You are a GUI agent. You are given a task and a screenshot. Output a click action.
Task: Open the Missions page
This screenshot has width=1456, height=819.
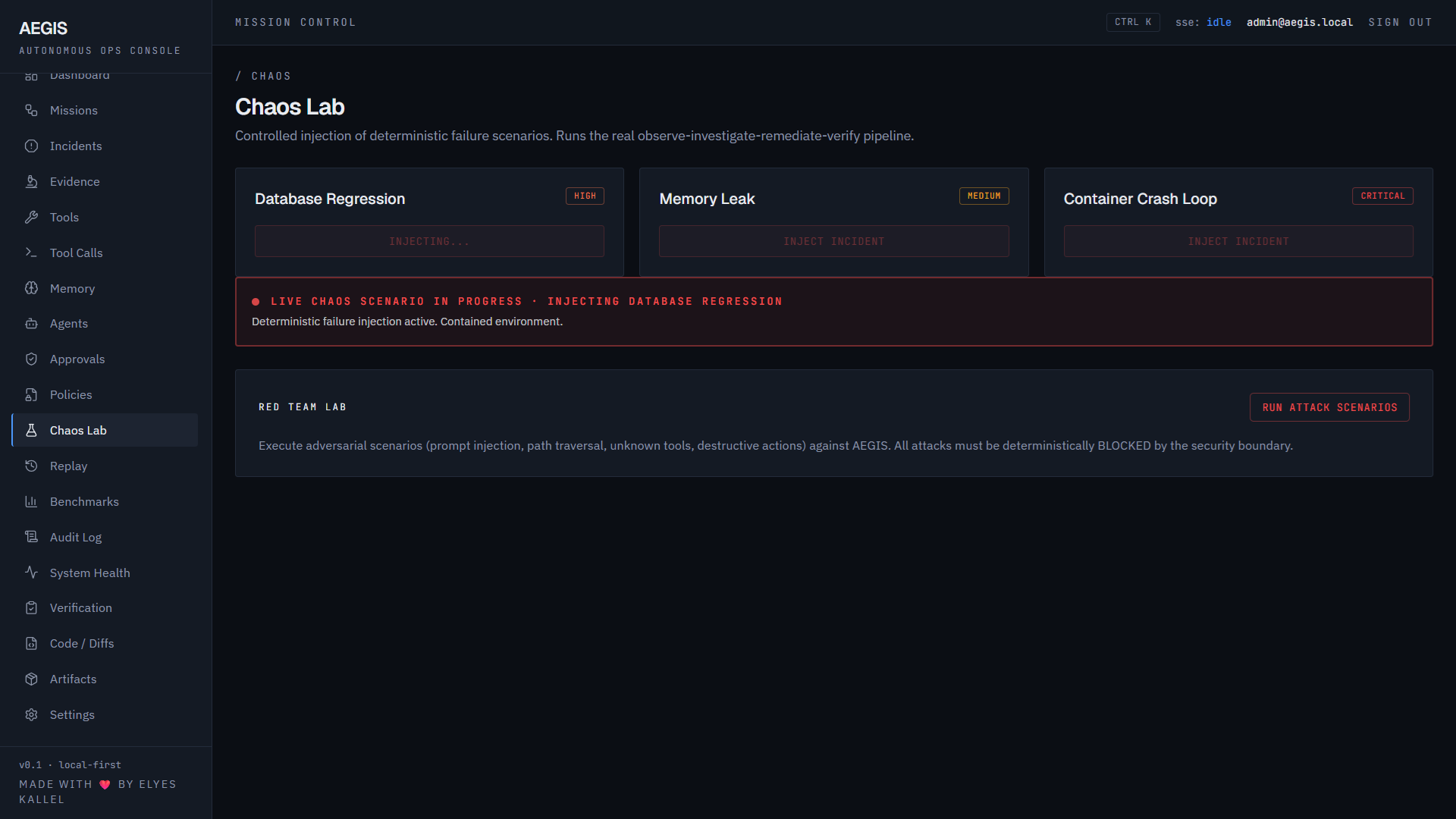[x=105, y=111]
